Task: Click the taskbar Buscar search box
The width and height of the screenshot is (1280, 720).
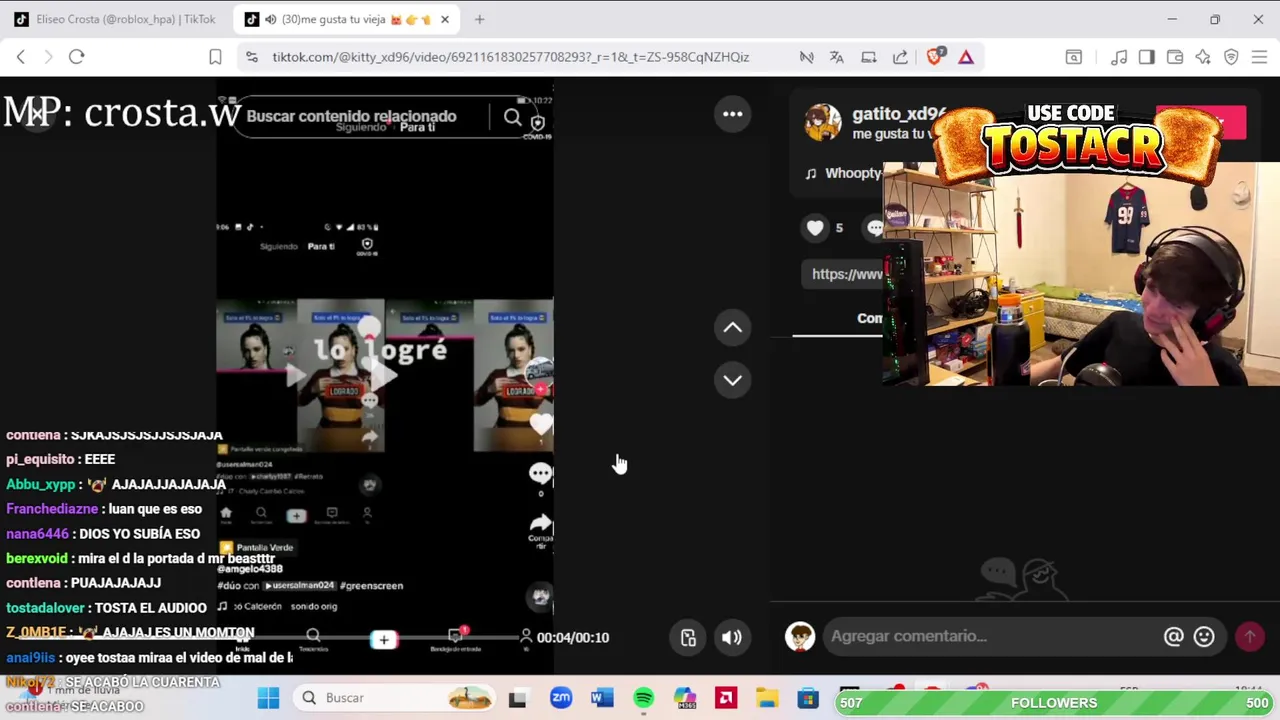Action: (x=395, y=698)
